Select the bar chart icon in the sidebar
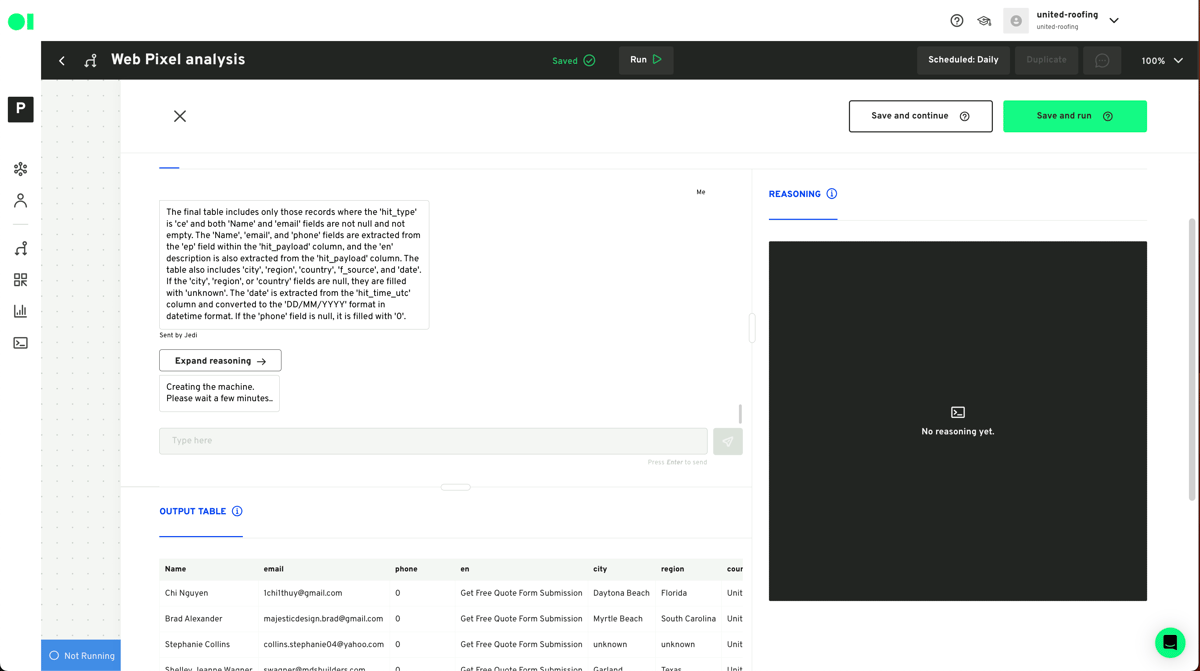The width and height of the screenshot is (1200, 671). click(x=20, y=311)
